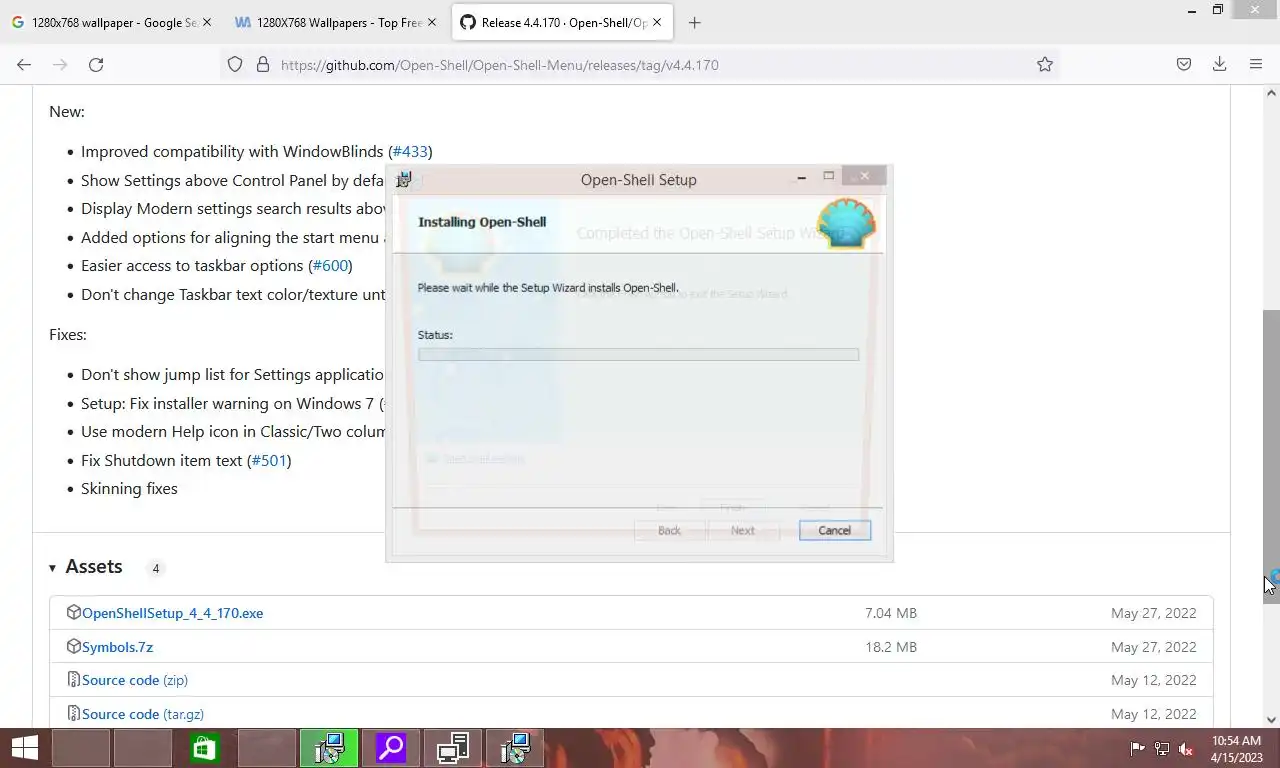Download Source code (zip)
The width and height of the screenshot is (1280, 768).
(135, 680)
